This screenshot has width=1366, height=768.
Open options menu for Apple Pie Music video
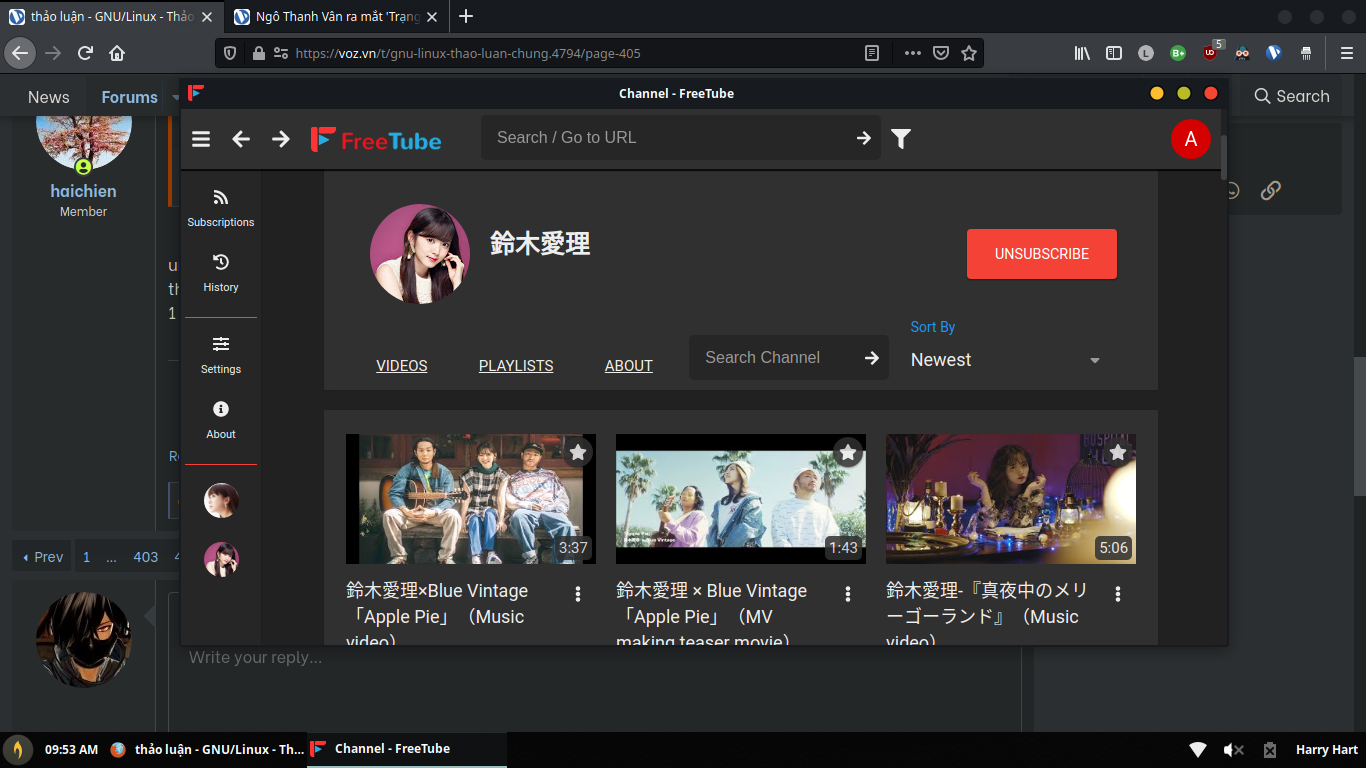pyautogui.click(x=578, y=594)
